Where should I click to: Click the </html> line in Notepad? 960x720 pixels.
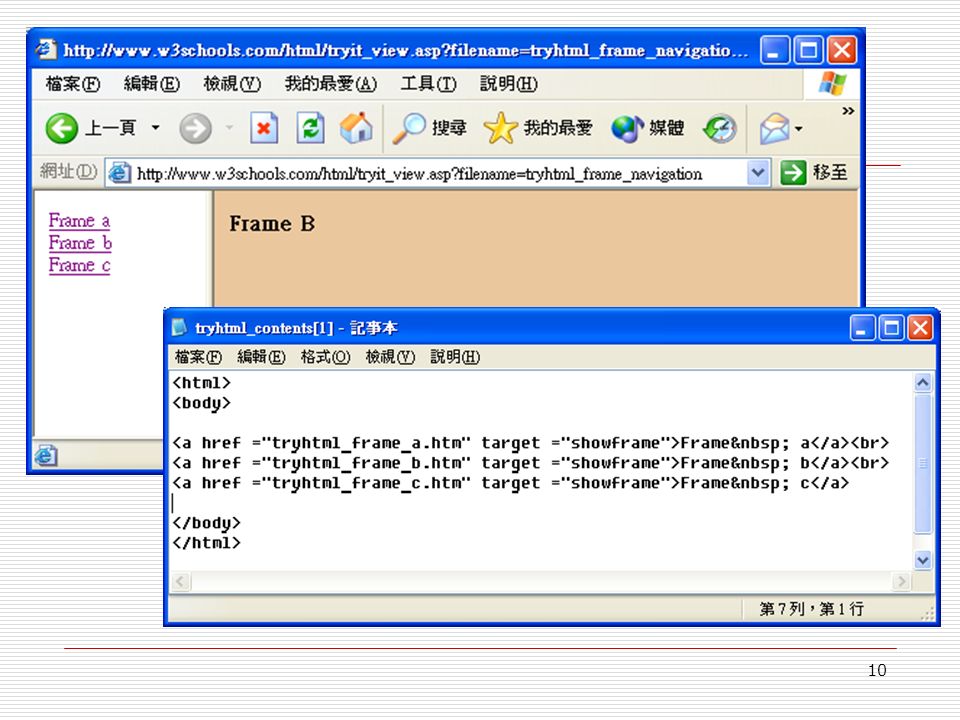(x=206, y=542)
